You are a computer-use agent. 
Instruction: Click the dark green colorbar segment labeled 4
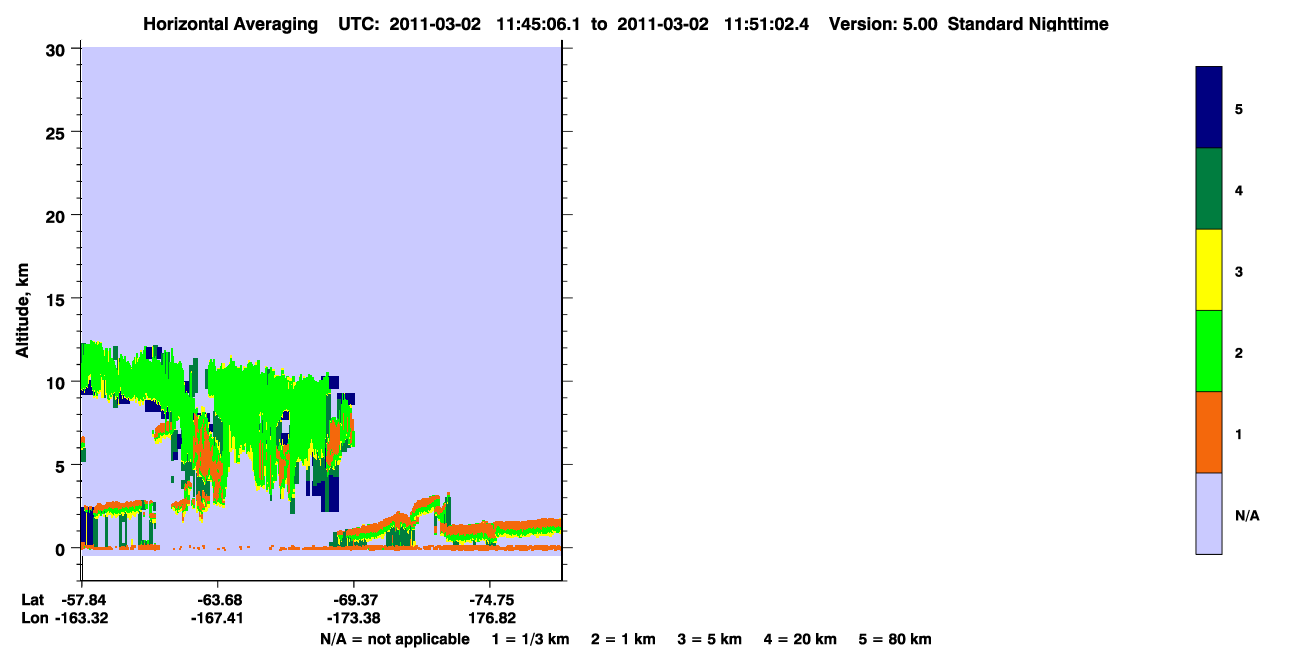coord(1209,189)
